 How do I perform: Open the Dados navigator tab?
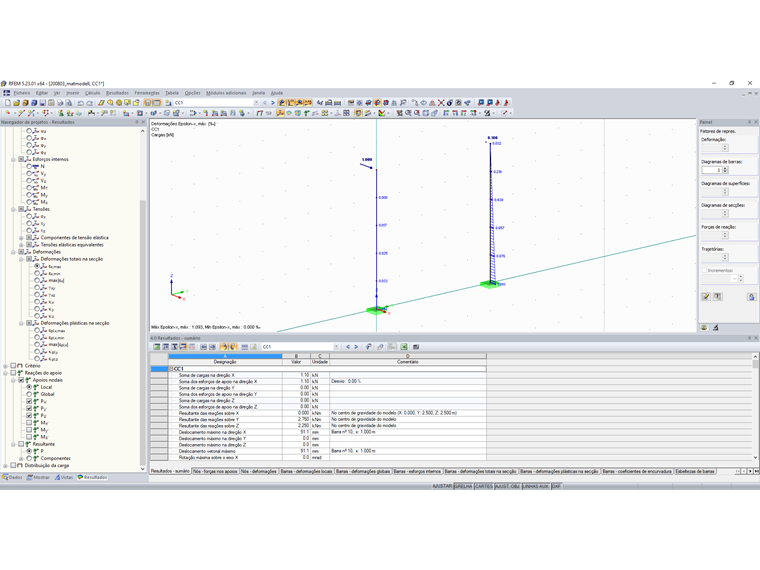pyautogui.click(x=12, y=477)
